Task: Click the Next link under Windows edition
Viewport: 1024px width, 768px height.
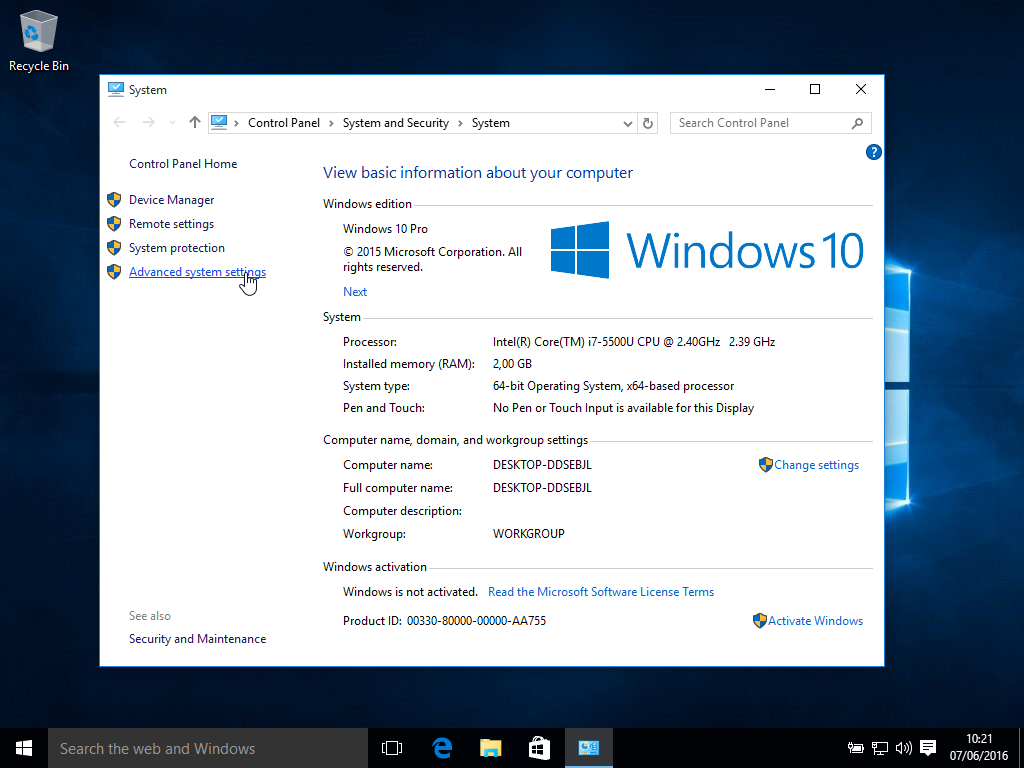Action: 355,292
